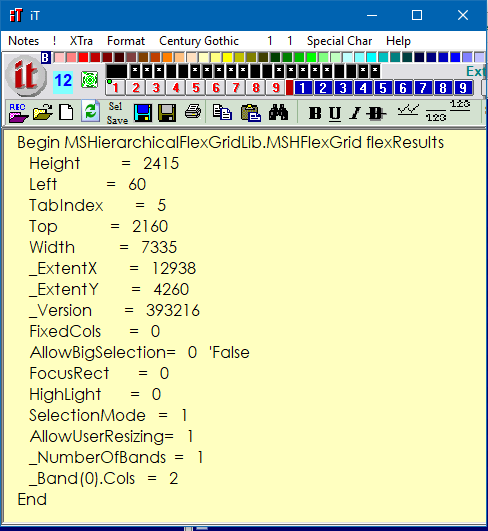Click the '_Band(0).Cols = 2' line

[x=104, y=479]
